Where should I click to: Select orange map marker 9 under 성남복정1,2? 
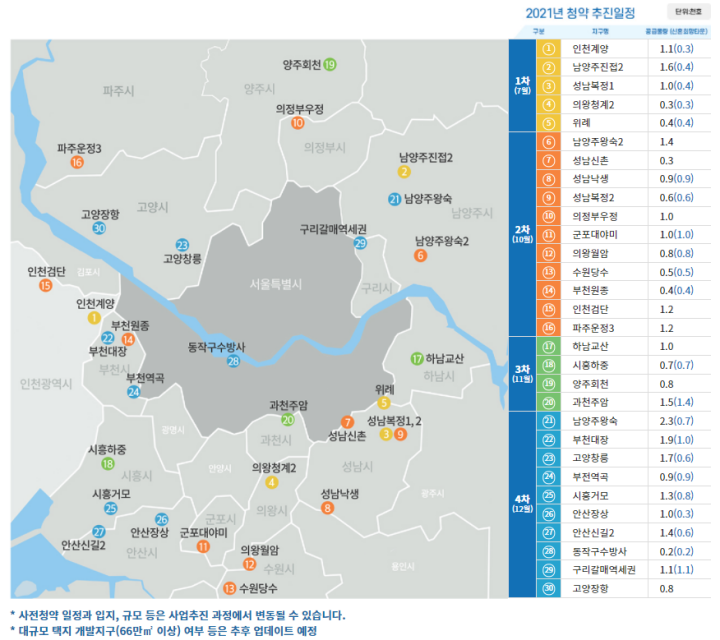400,434
